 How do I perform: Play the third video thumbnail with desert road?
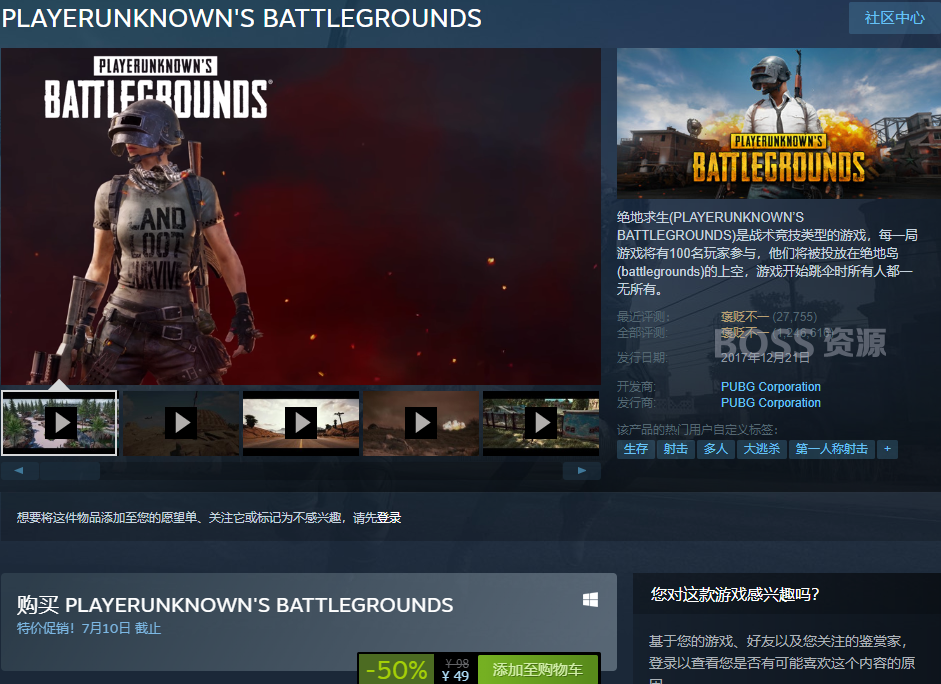coord(301,423)
